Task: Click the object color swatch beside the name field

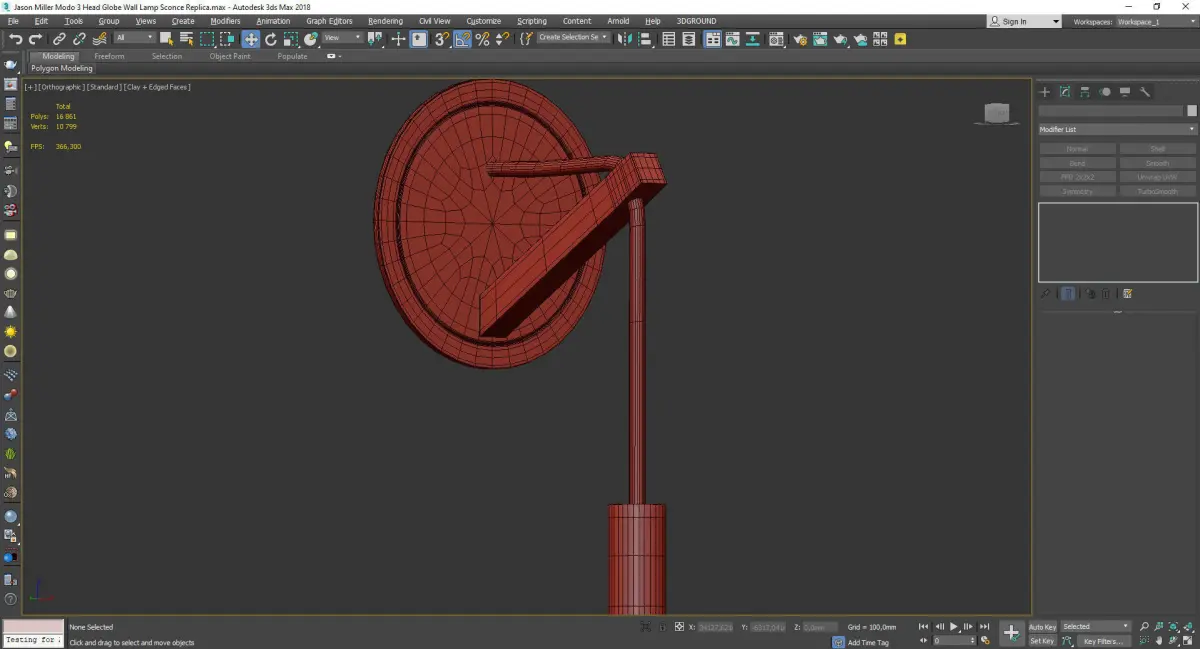Action: click(1191, 111)
